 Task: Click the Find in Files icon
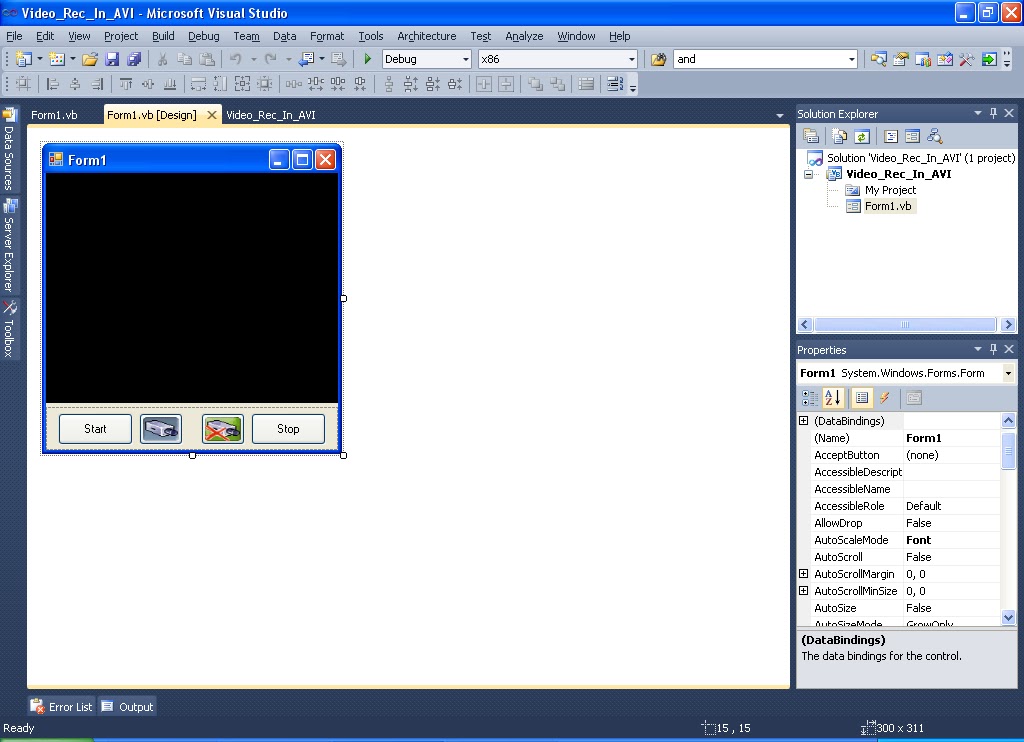click(x=658, y=59)
